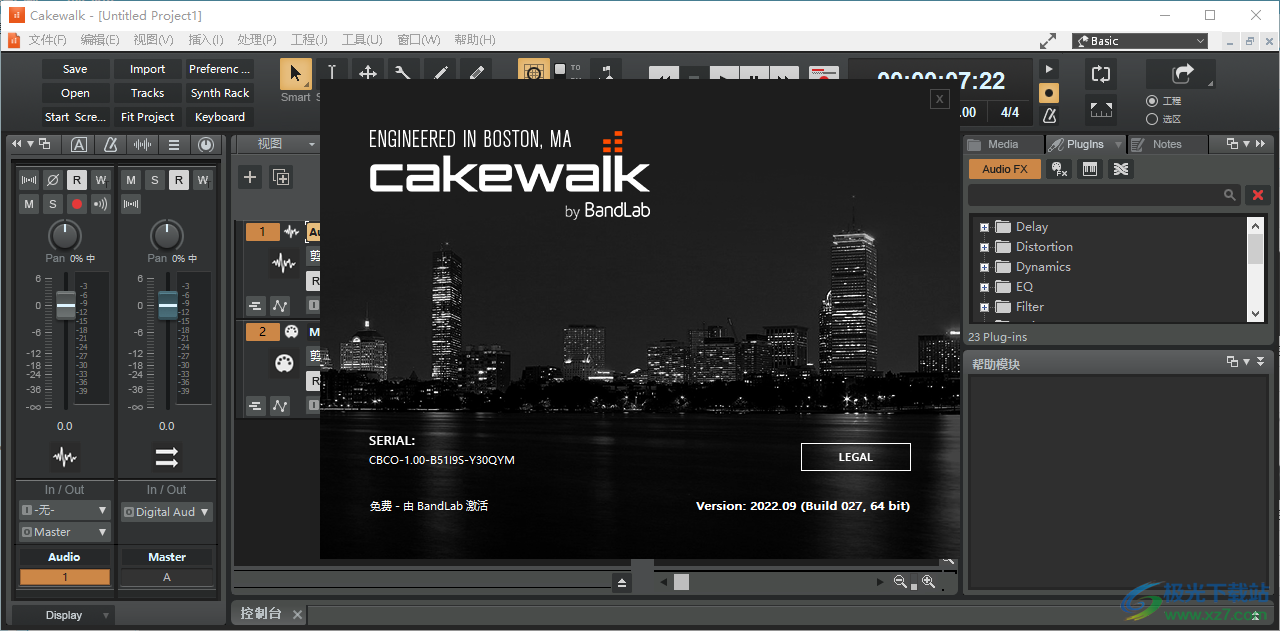Click the Audio strip Pan knob

pyautogui.click(x=65, y=236)
